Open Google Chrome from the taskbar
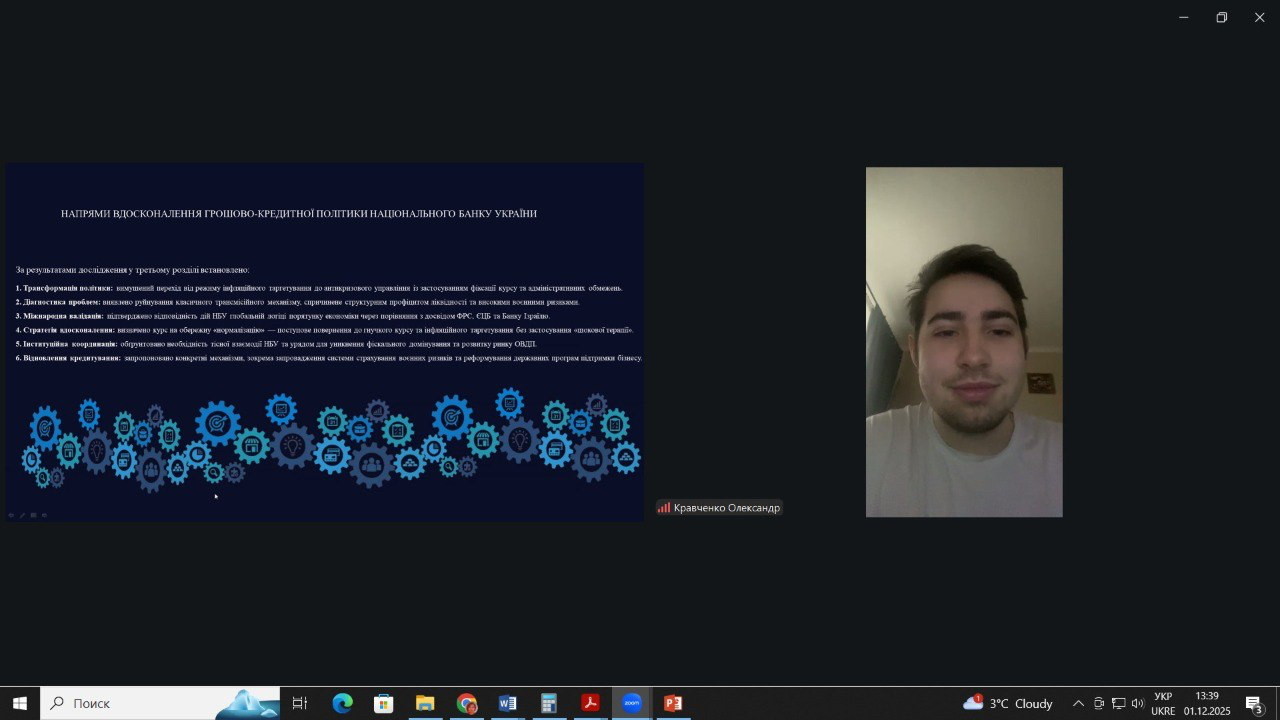Image resolution: width=1280 pixels, height=720 pixels. (x=466, y=703)
